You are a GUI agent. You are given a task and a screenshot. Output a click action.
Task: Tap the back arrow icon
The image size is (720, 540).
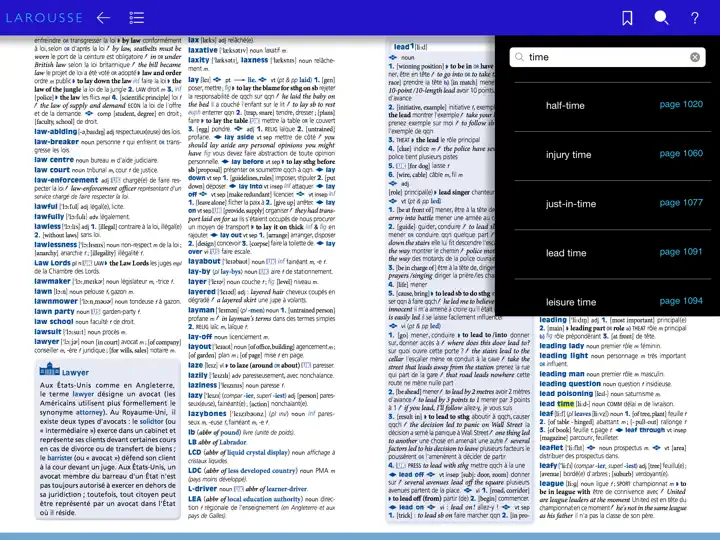tap(103, 18)
